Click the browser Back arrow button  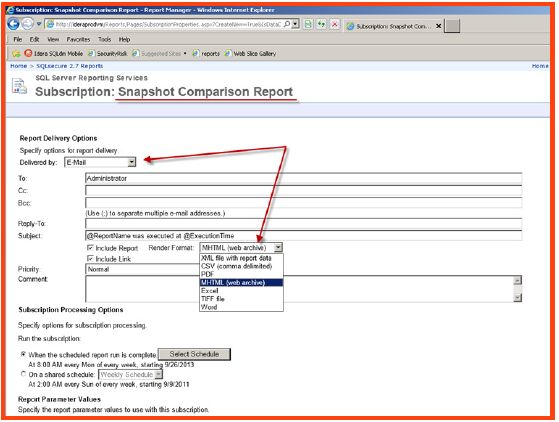(13, 24)
